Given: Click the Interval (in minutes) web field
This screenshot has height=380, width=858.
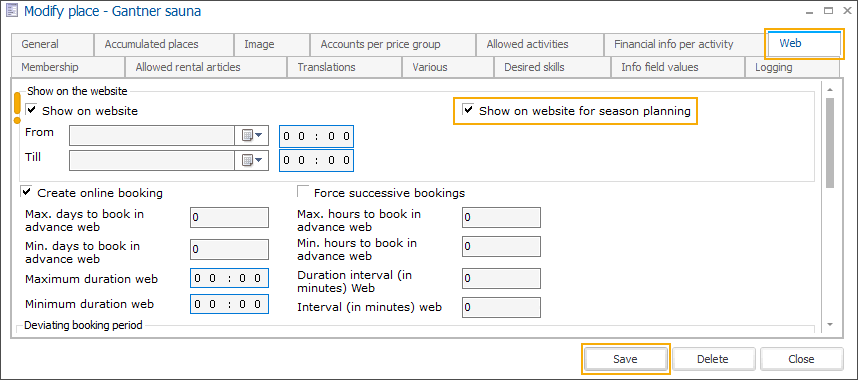Looking at the screenshot, I should (501, 307).
